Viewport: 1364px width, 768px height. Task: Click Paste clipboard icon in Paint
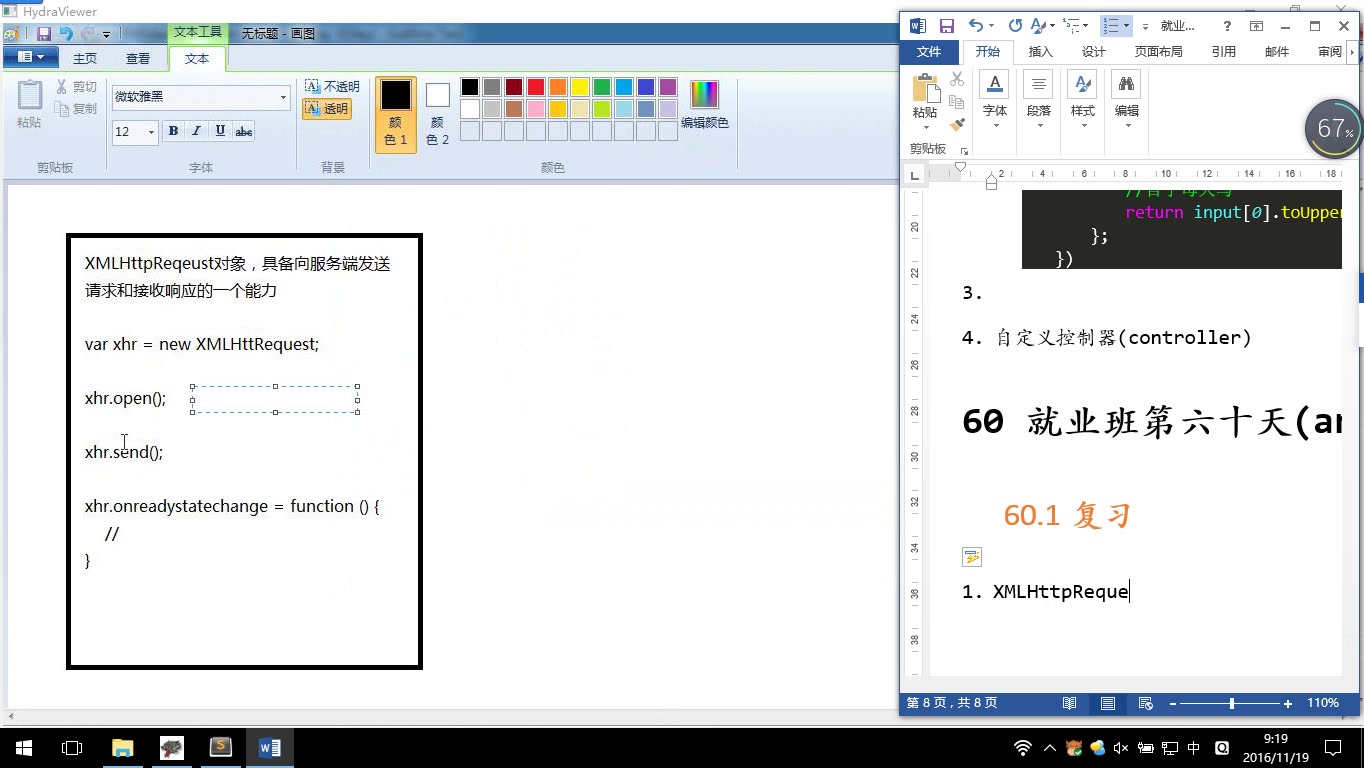[30, 95]
